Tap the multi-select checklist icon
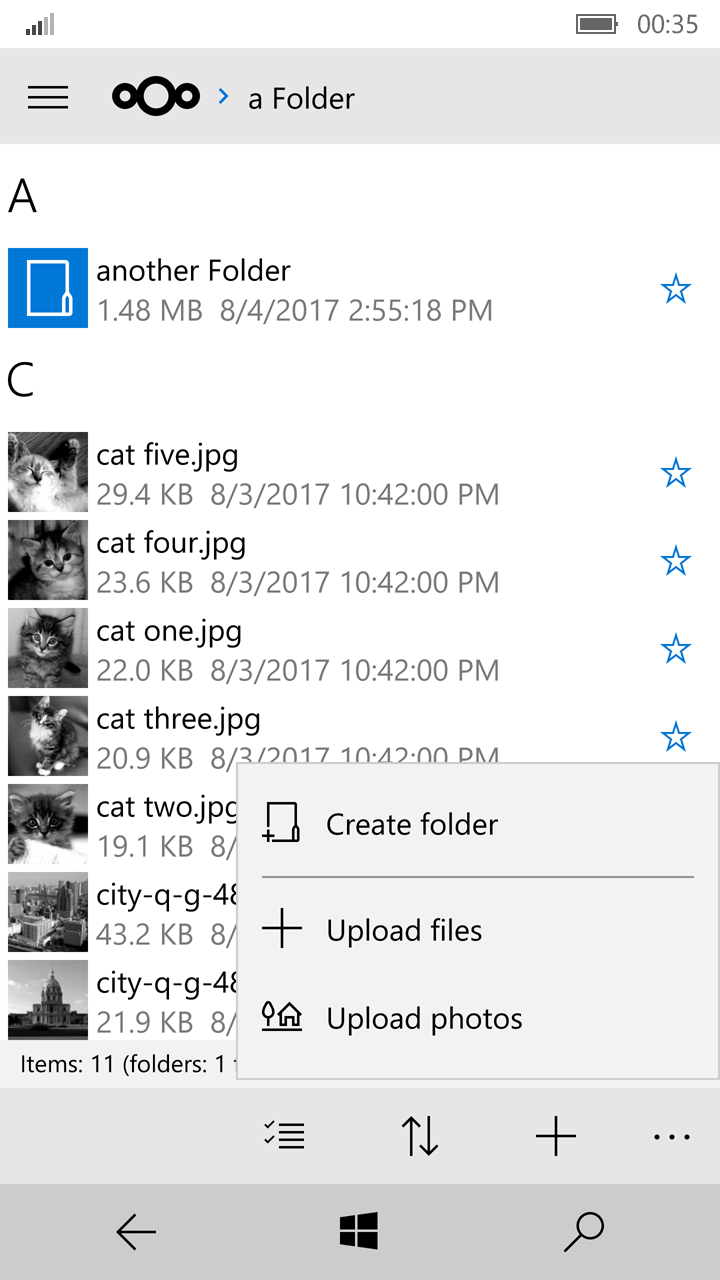 point(284,1136)
